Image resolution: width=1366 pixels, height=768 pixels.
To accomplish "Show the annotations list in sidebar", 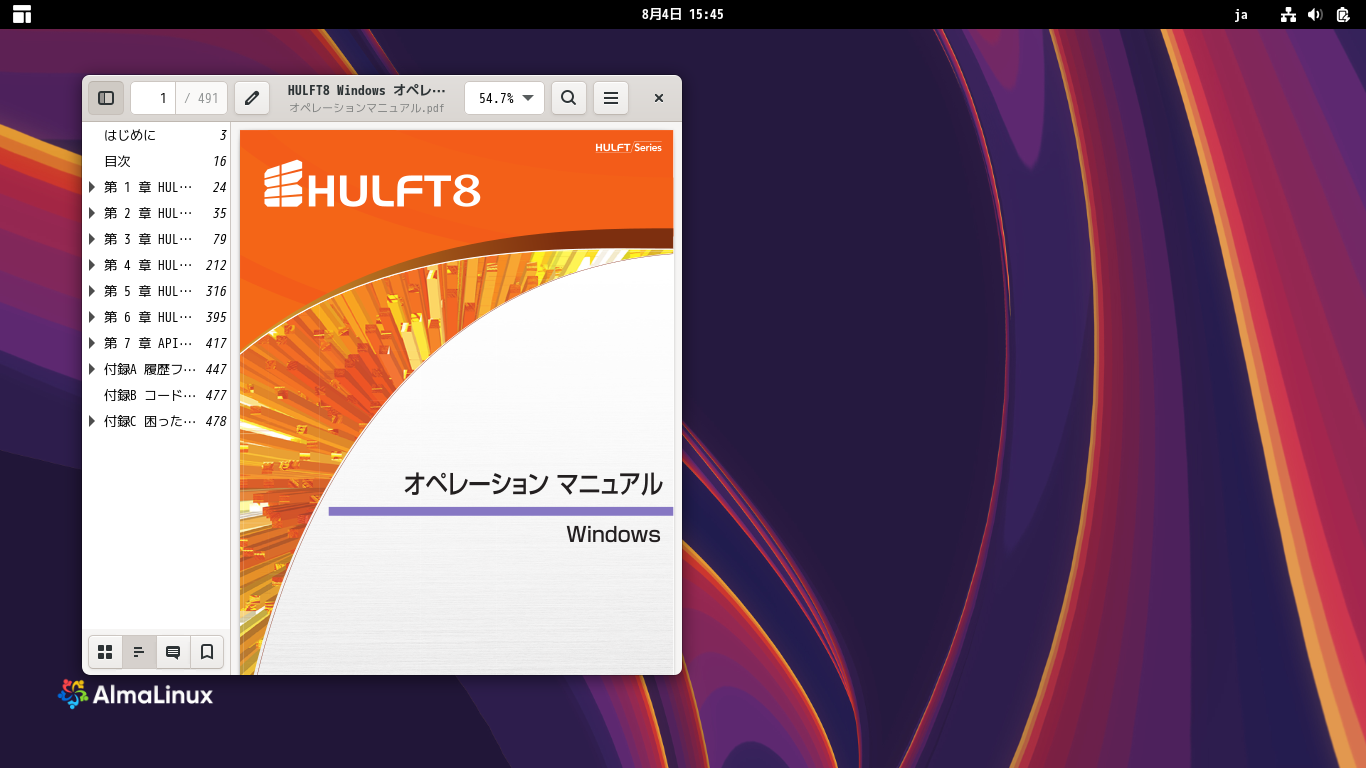I will pyautogui.click(x=173, y=652).
